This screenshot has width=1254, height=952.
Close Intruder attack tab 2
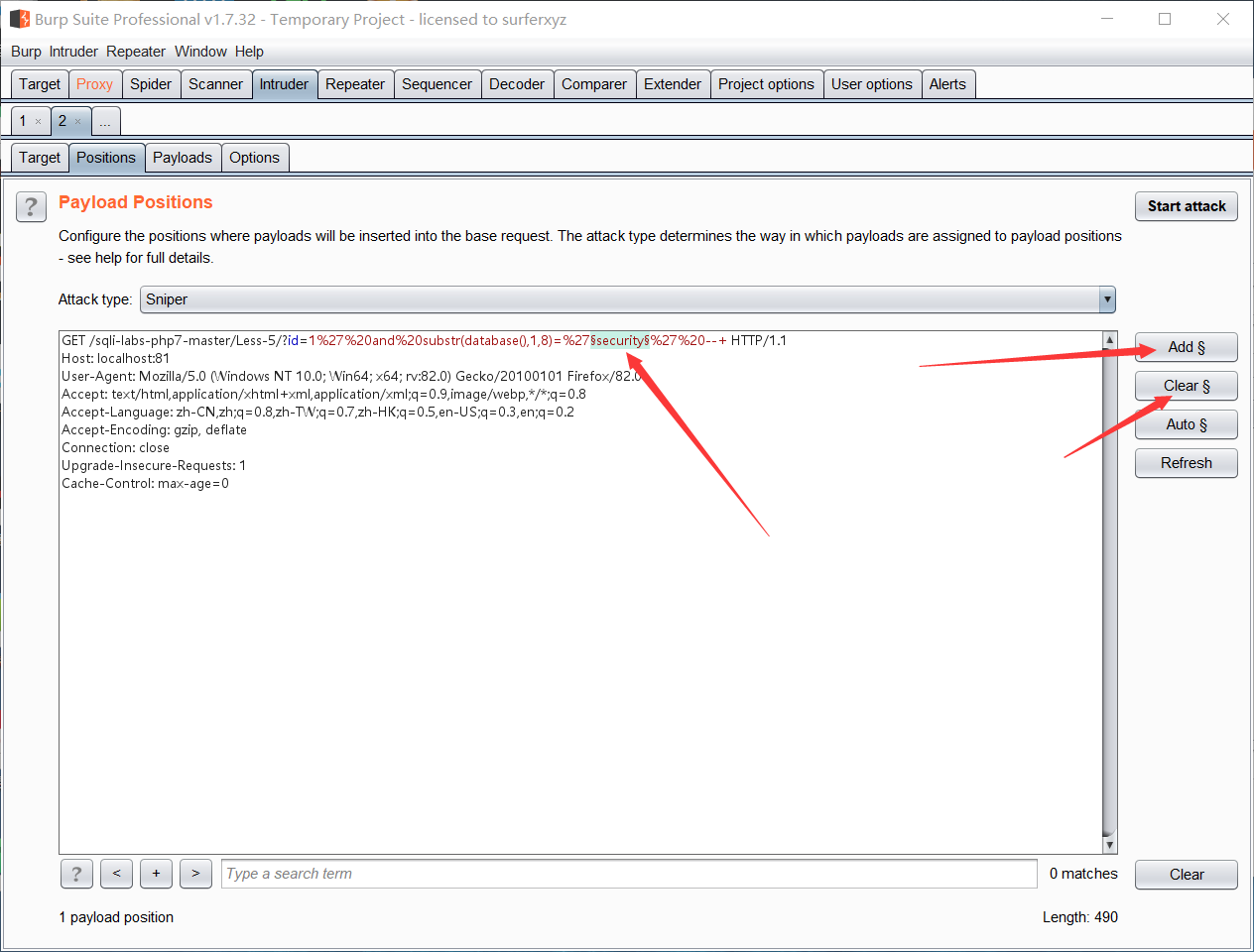click(x=78, y=121)
